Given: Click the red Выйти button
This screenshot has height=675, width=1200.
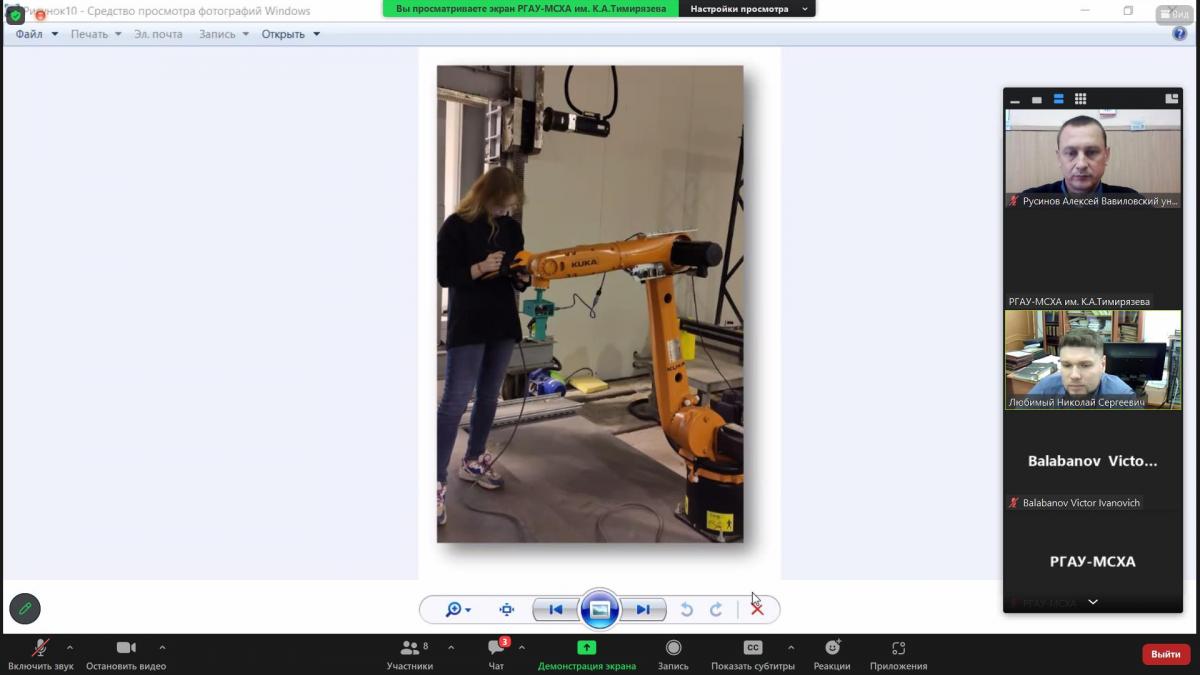Looking at the screenshot, I should [x=1165, y=654].
